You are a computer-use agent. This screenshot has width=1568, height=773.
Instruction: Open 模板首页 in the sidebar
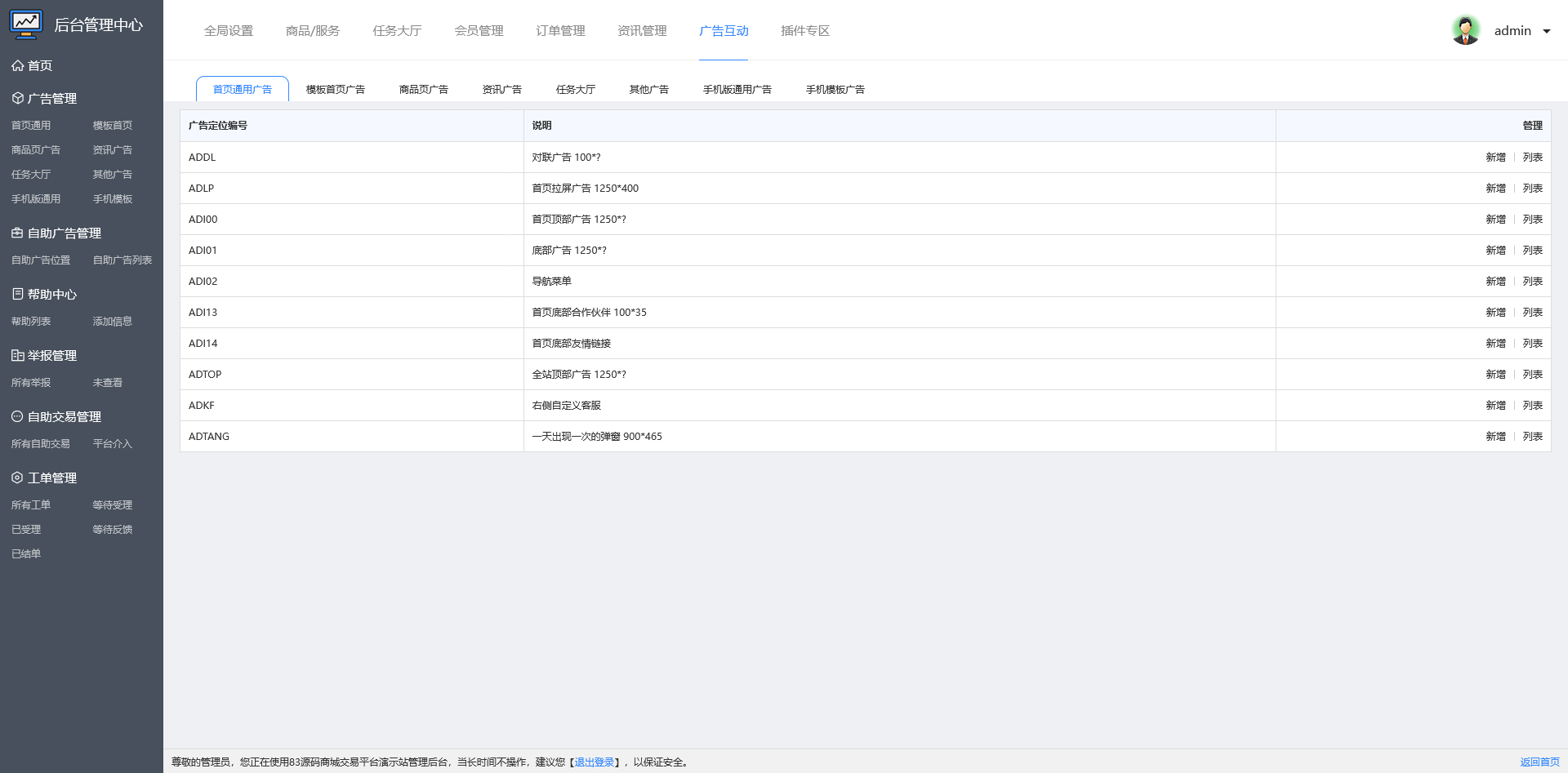113,126
